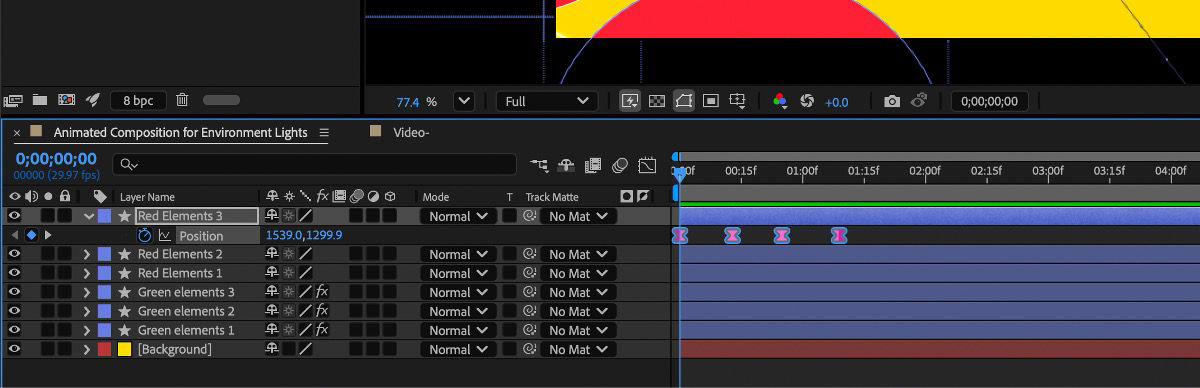Toggle mask and shape path visibility
Screen dimensions: 1200x388
pyautogui.click(x=684, y=101)
